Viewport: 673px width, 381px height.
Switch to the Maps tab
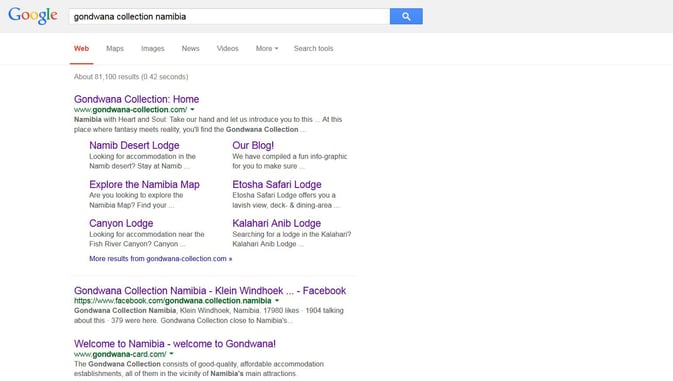(115, 48)
